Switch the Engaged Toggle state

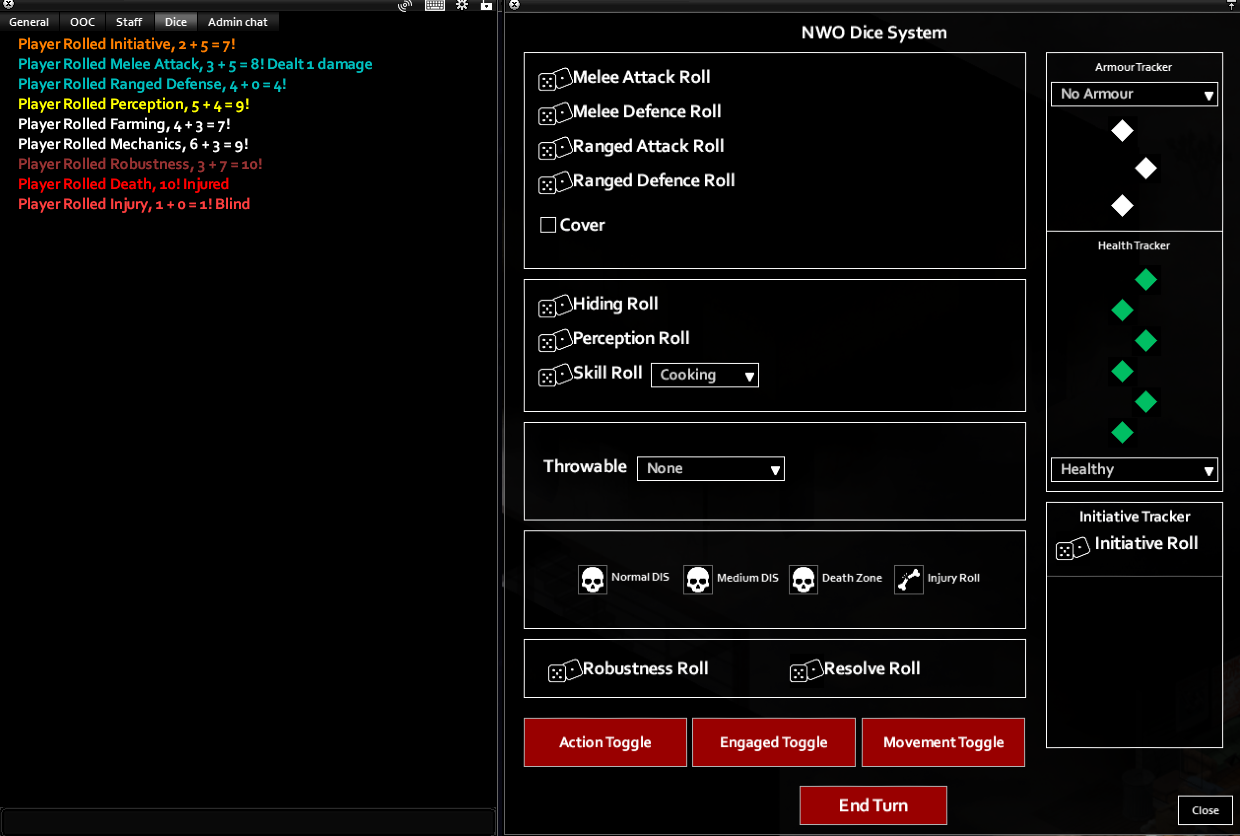click(x=773, y=742)
